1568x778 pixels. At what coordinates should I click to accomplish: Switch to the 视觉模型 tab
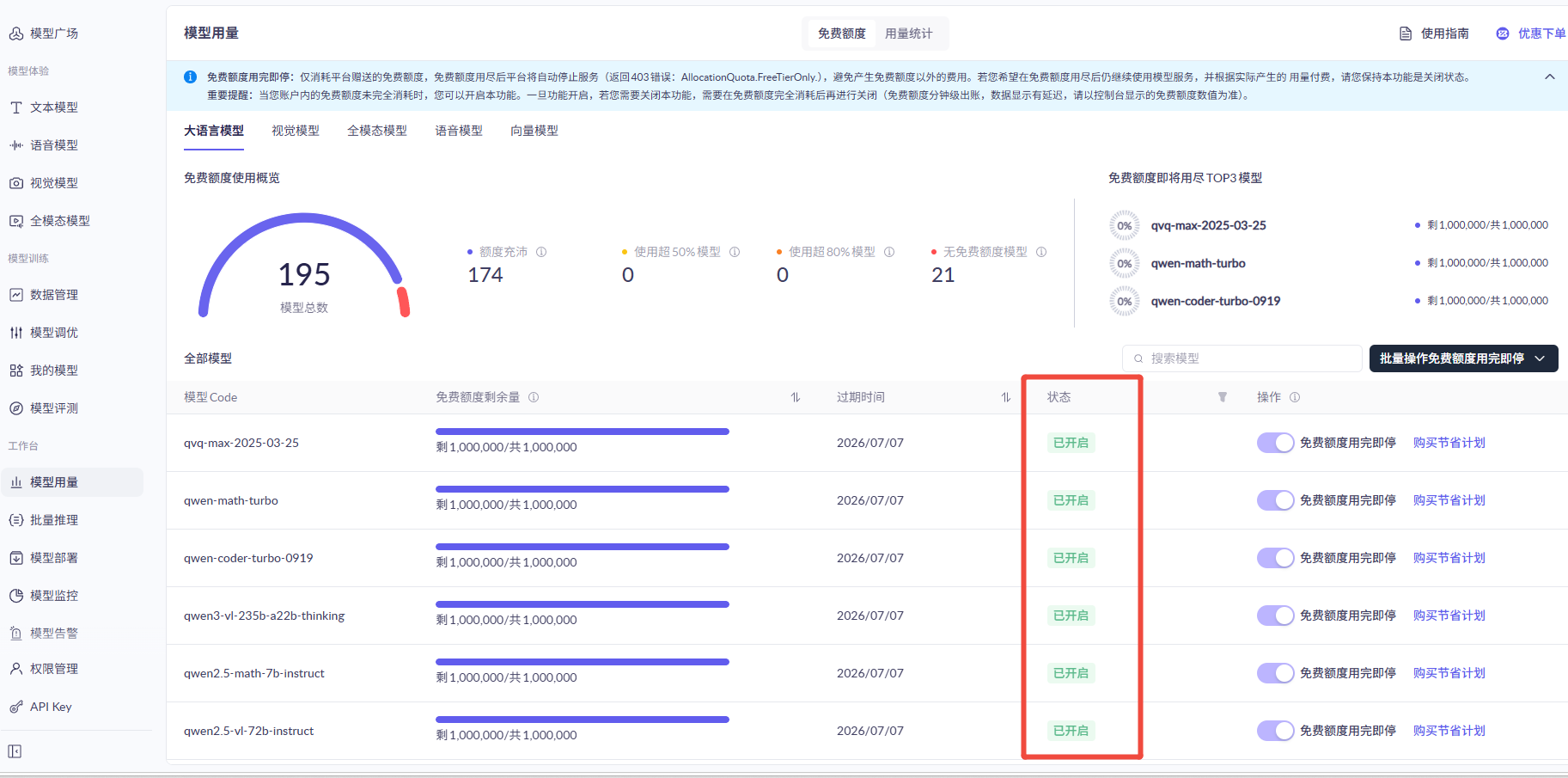click(295, 131)
